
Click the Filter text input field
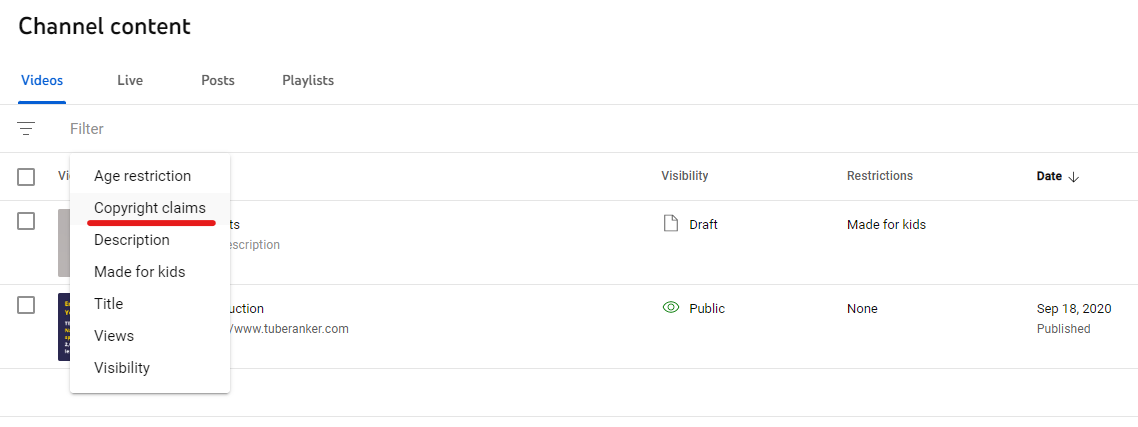(x=581, y=129)
